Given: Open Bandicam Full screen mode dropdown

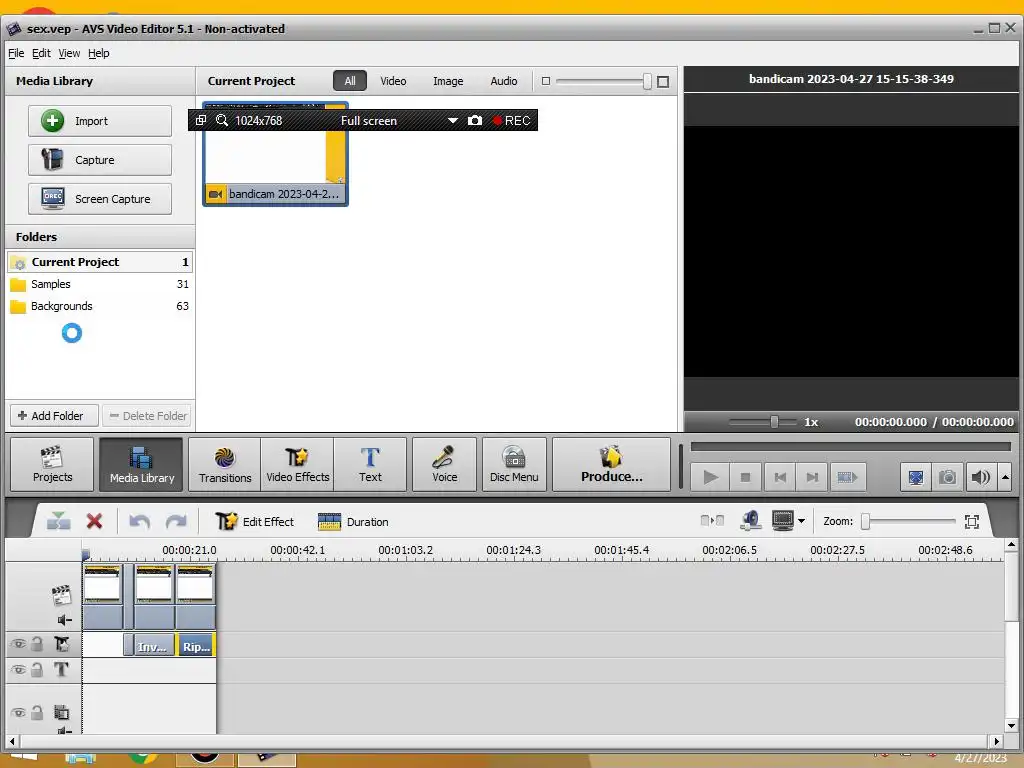Looking at the screenshot, I should point(453,121).
